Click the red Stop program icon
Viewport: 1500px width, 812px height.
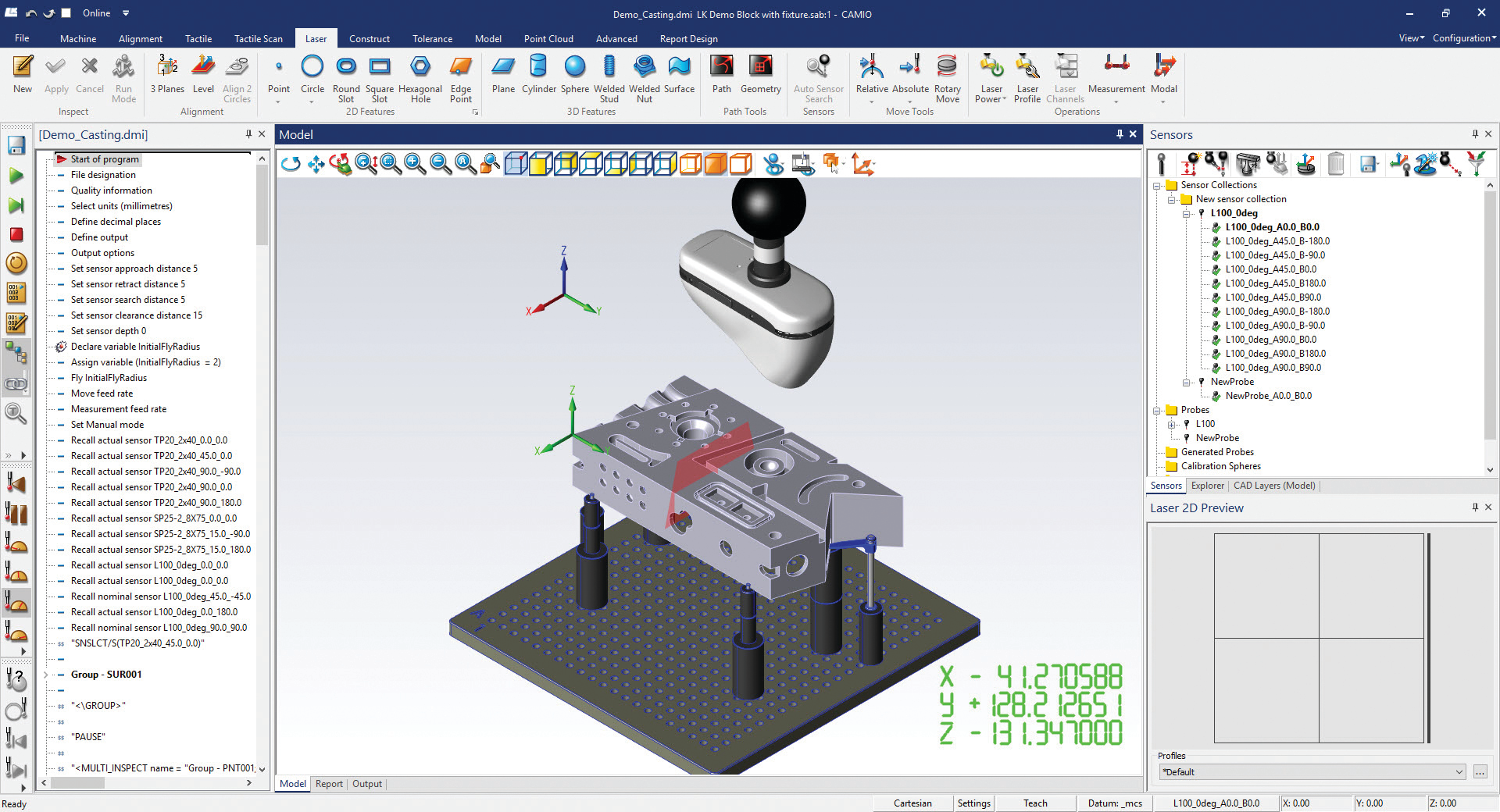[x=16, y=234]
